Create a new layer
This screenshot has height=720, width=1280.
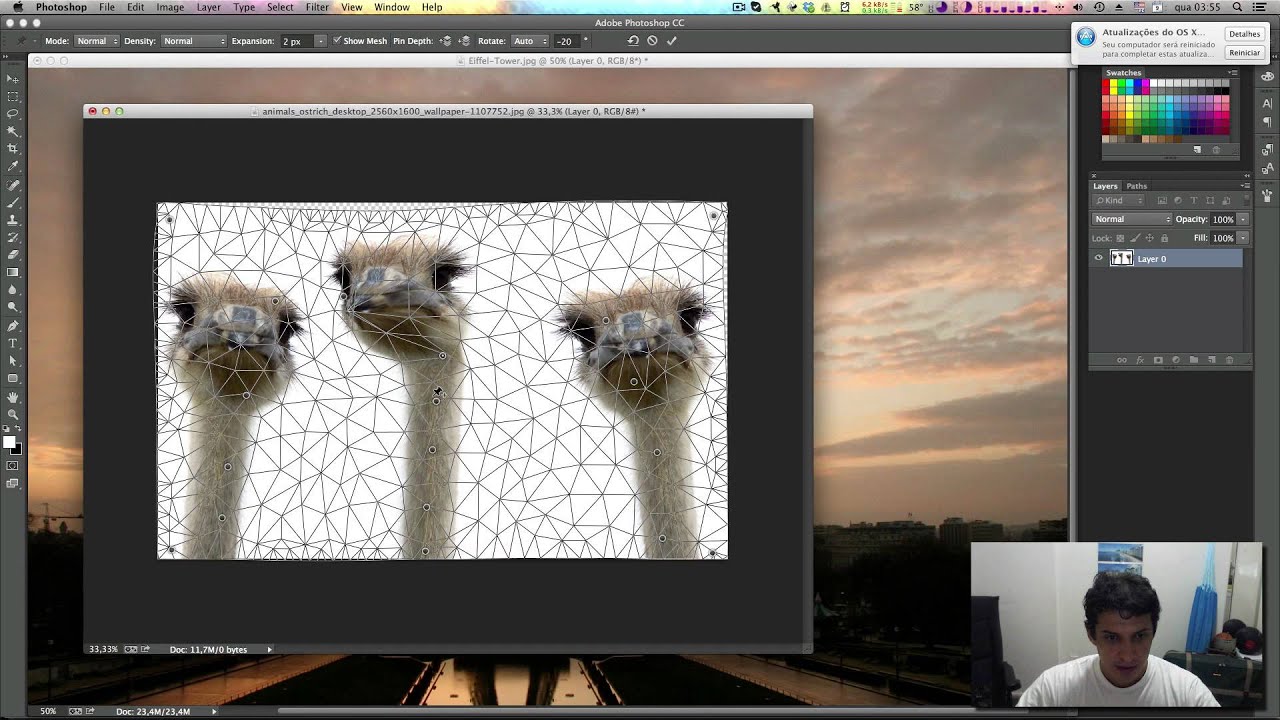[1211, 359]
